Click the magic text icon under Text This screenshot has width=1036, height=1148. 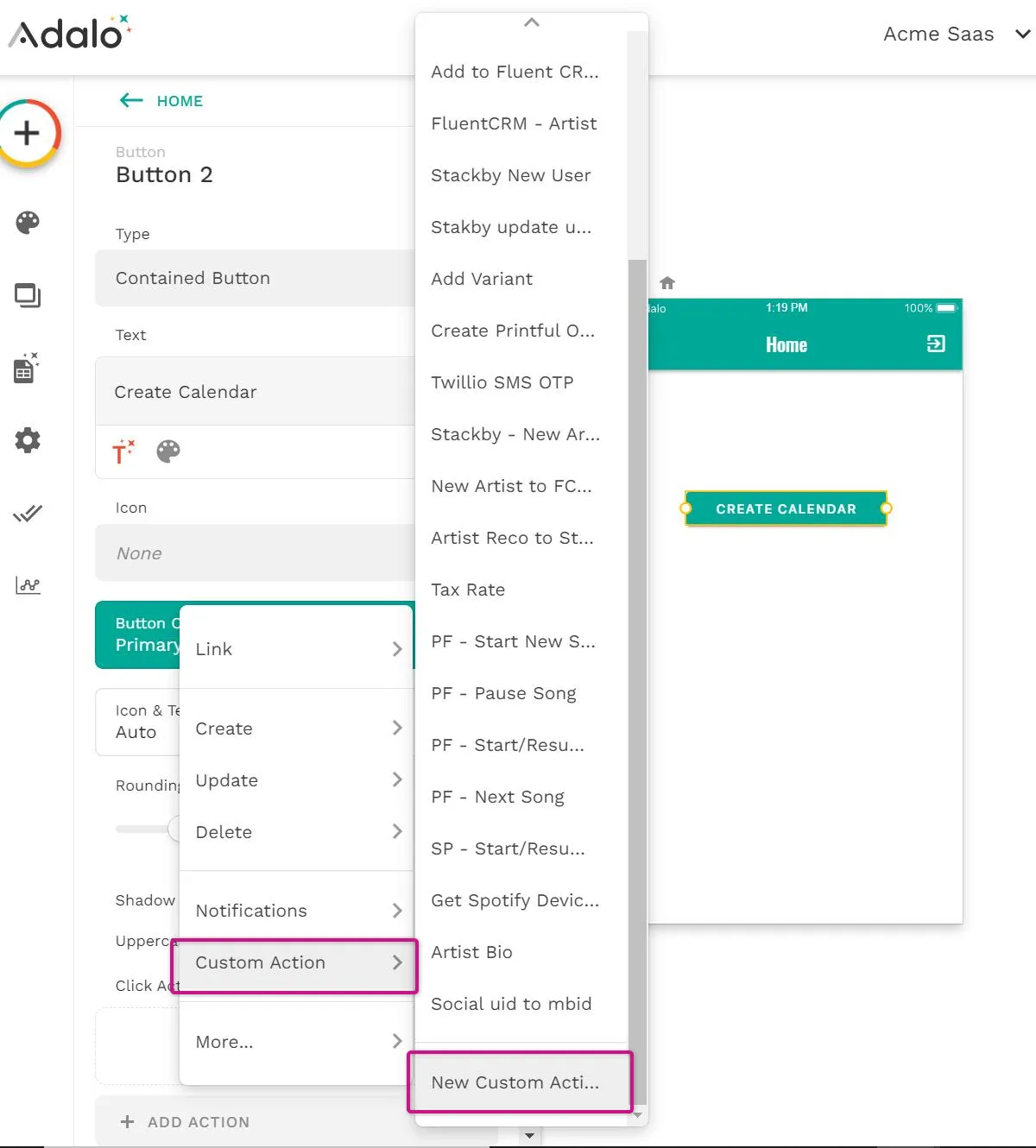click(123, 451)
